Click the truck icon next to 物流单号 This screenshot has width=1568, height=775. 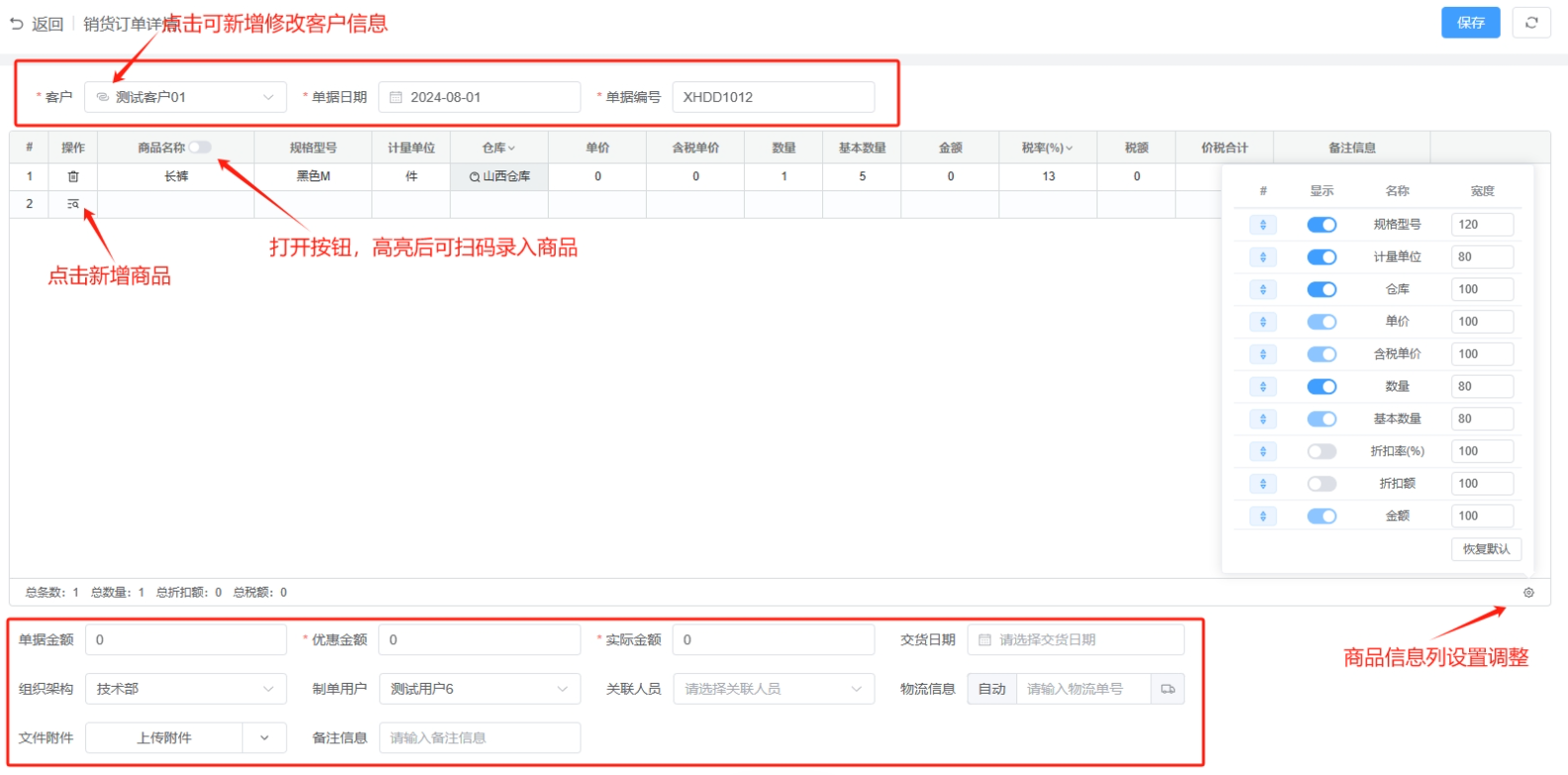point(1168,689)
